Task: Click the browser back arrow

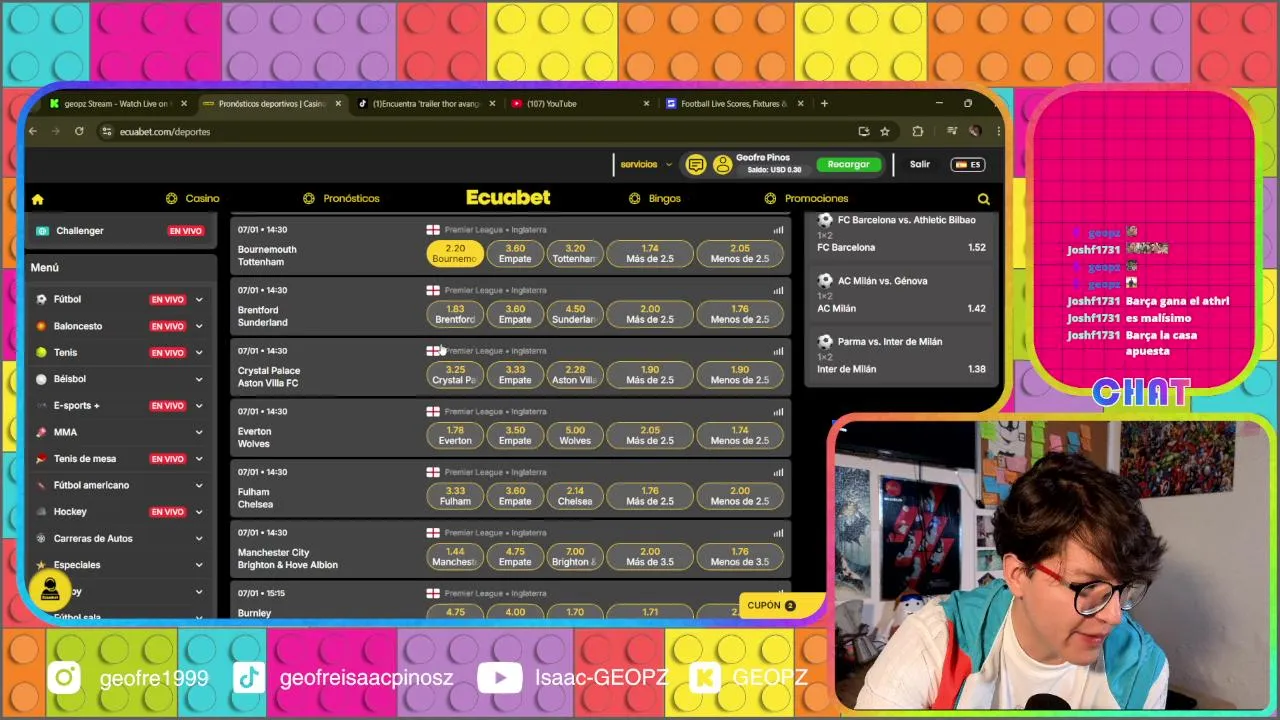Action: (x=33, y=131)
